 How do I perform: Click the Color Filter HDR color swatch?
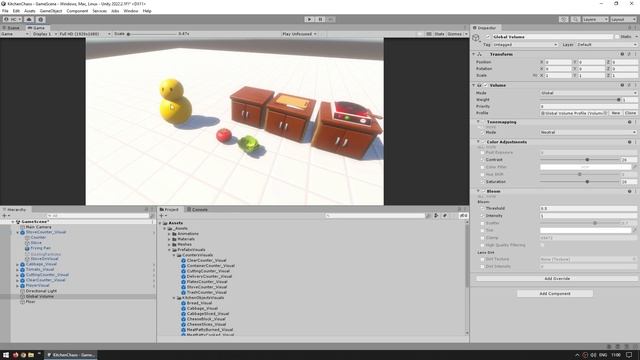click(x=585, y=167)
